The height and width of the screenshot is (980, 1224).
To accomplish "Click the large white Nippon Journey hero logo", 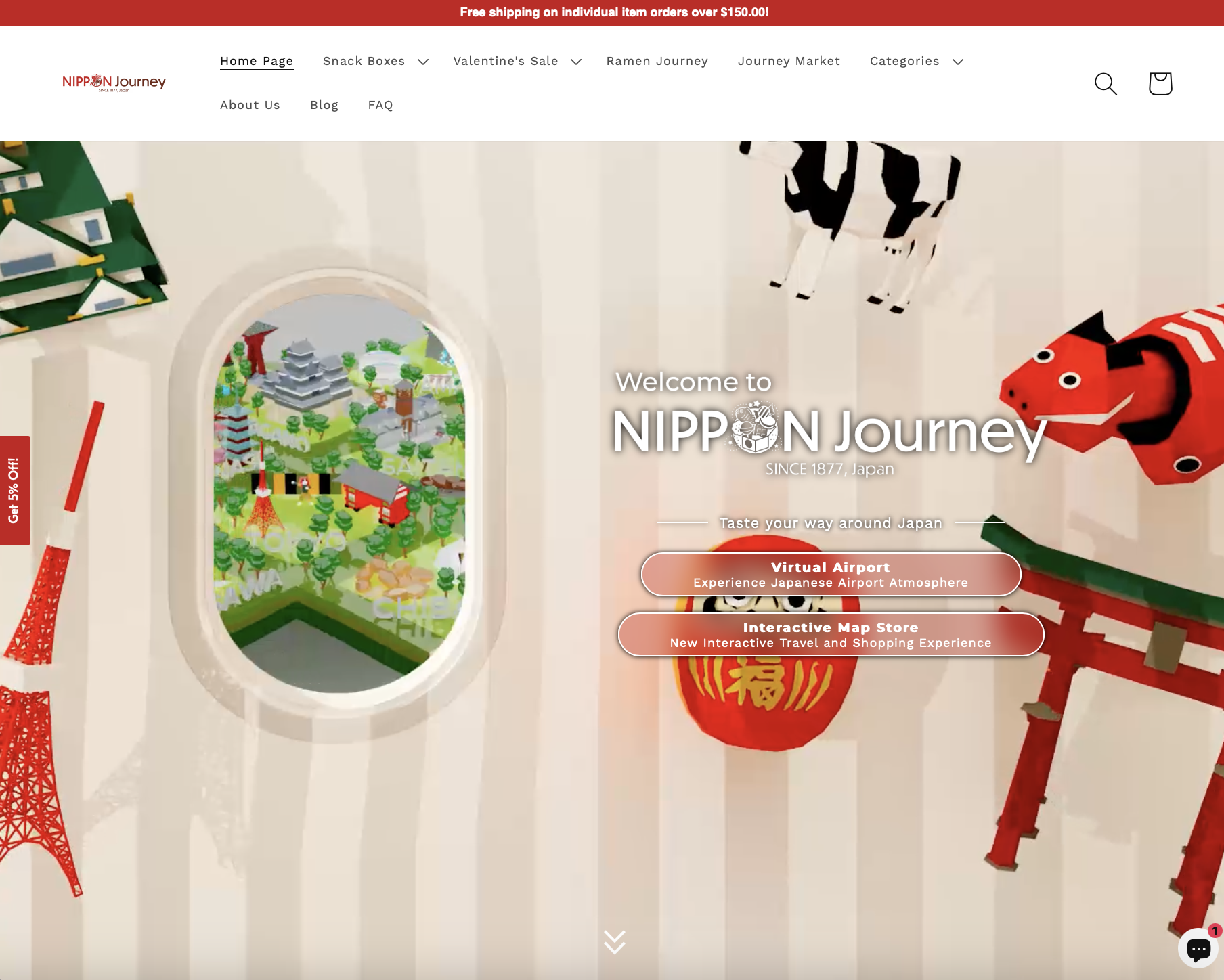I will point(829,430).
